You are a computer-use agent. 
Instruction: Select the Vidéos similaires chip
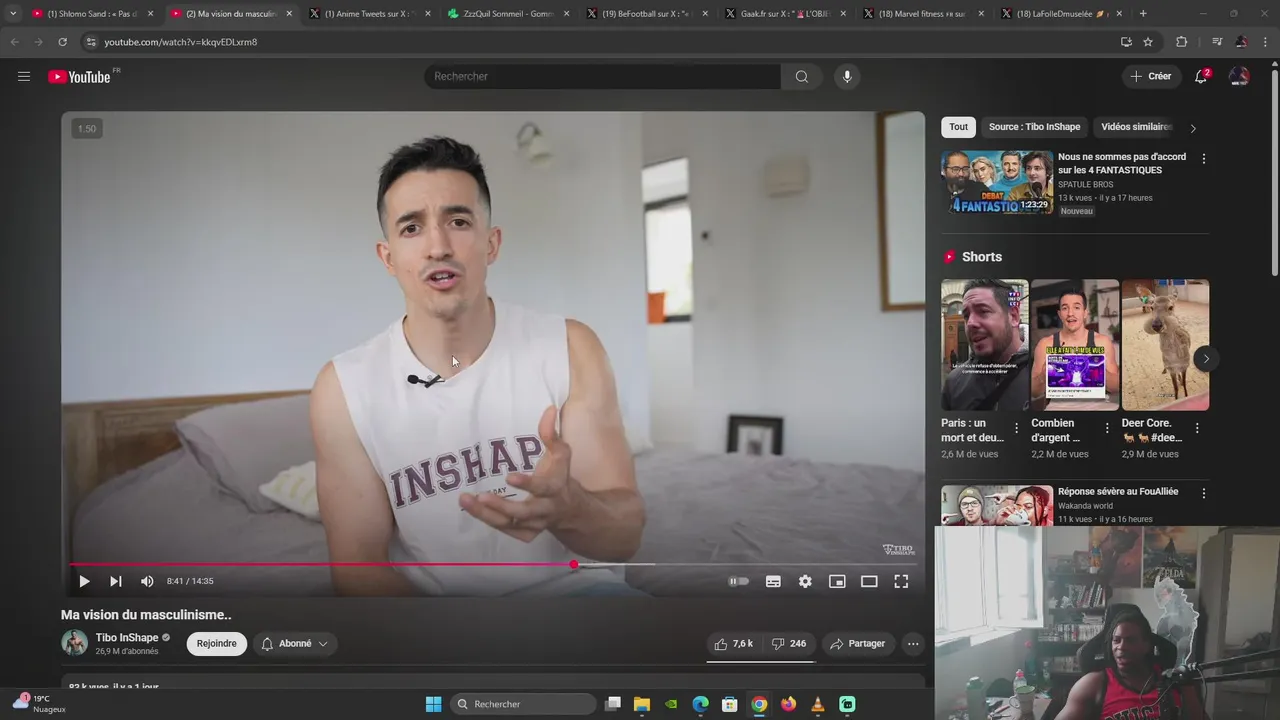[1135, 127]
